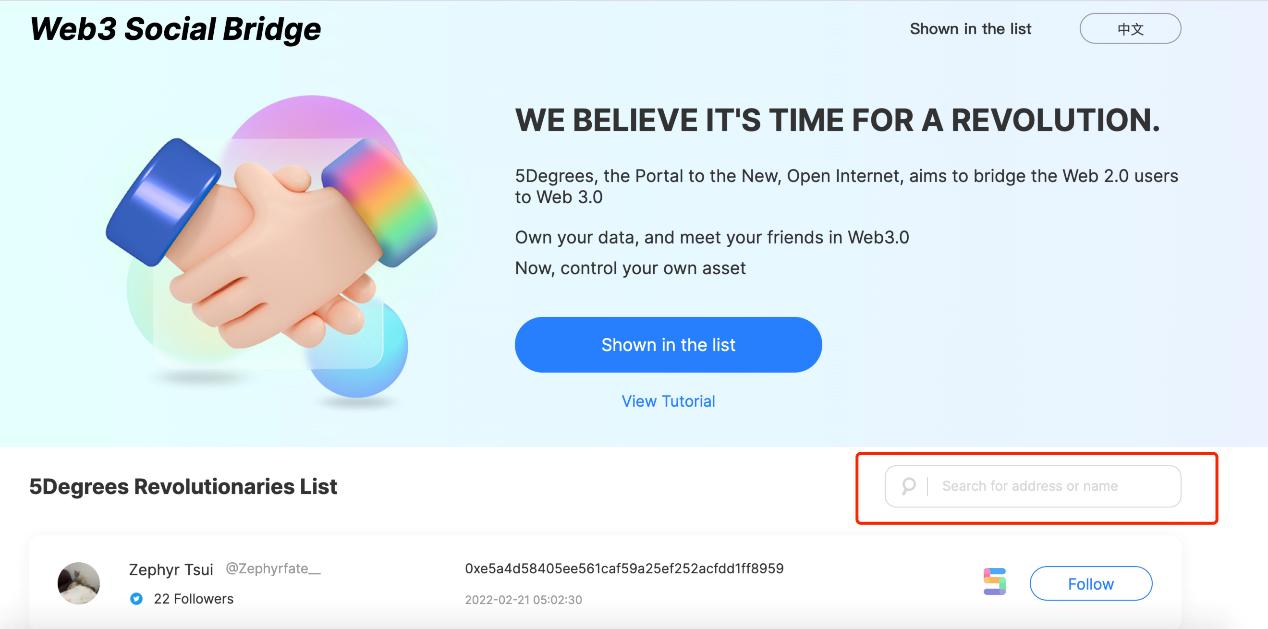View the 22 Followers count
1268x629 pixels.
(x=193, y=599)
